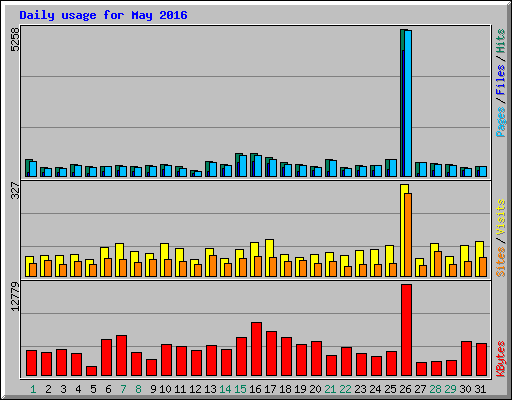The image size is (512, 400).
Task: Click the red KBytes legend label
Action: [x=501, y=359]
